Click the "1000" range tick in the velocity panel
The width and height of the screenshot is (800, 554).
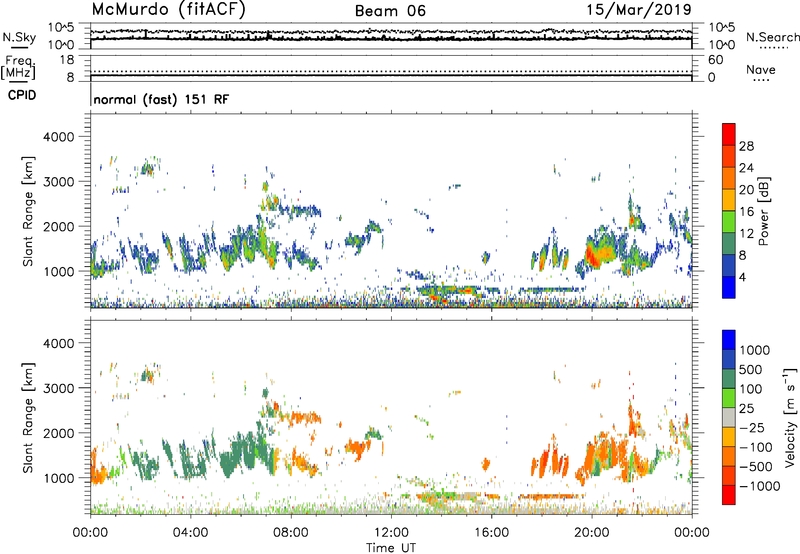pos(59,478)
